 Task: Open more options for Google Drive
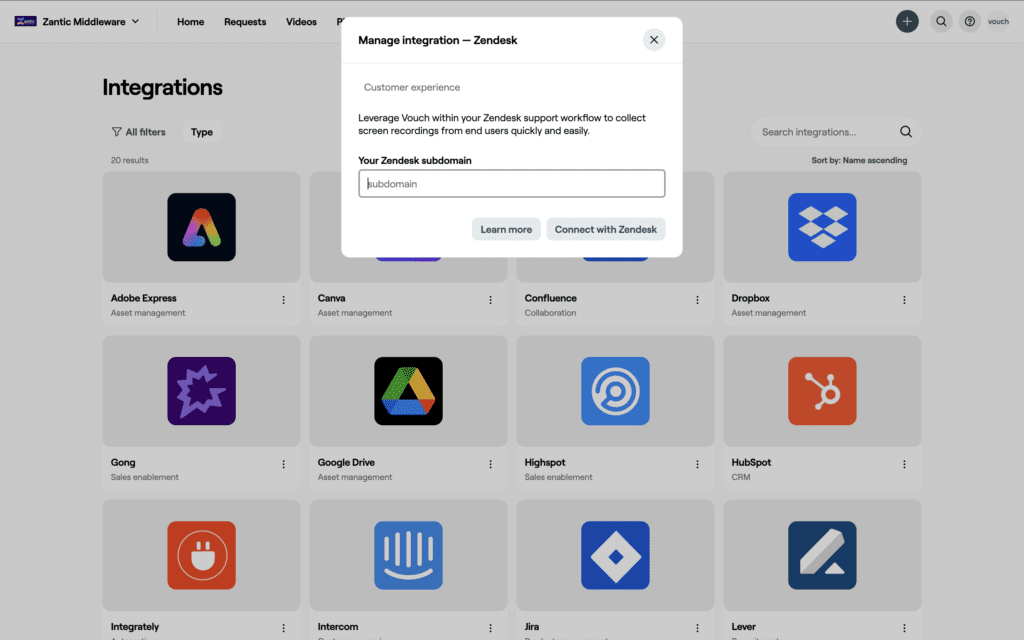coord(490,464)
